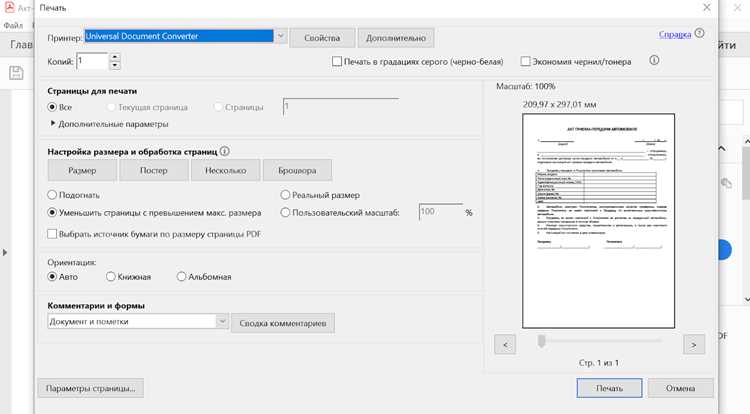Switch to Несколько pages mode
Image resolution: width=750 pixels, height=414 pixels.
pos(225,170)
